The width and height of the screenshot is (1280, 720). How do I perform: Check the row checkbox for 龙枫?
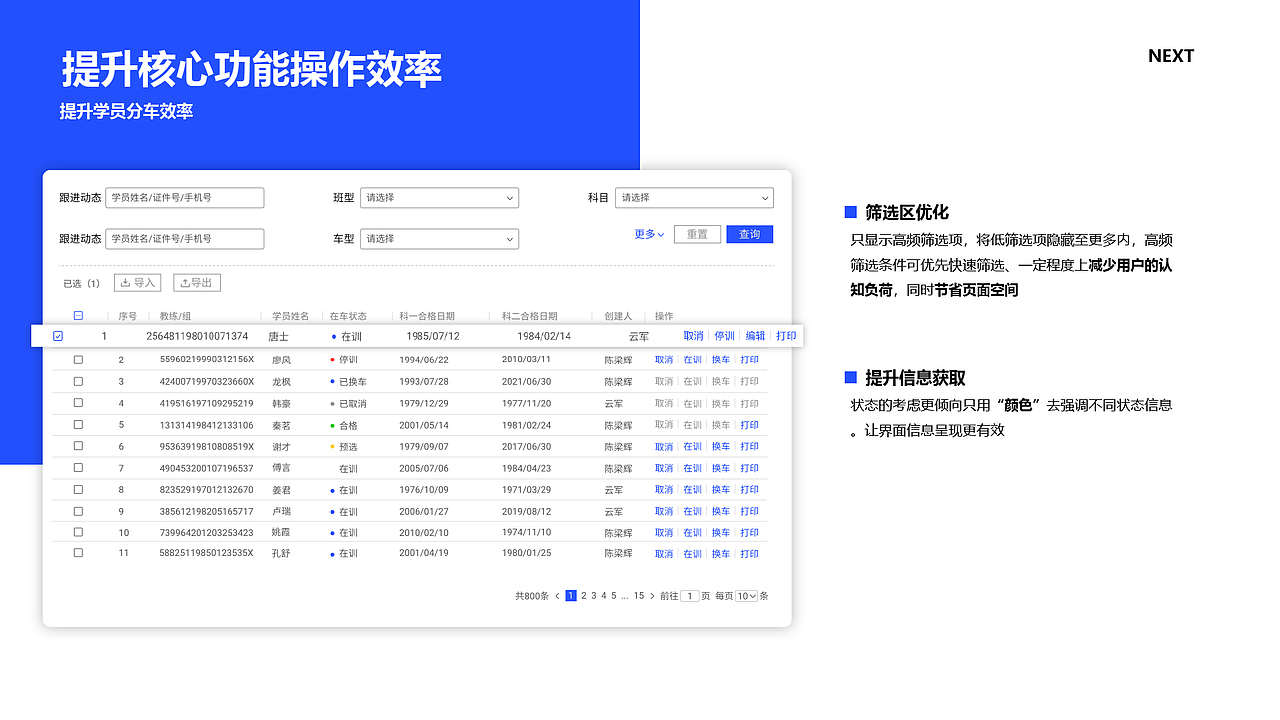[x=78, y=381]
